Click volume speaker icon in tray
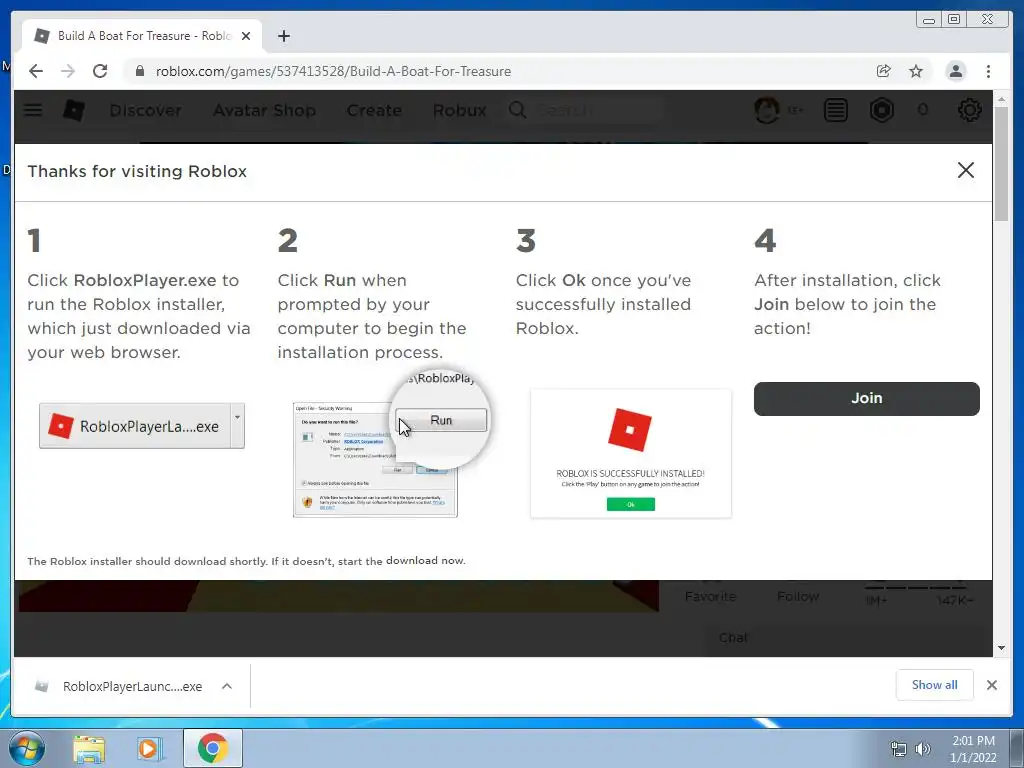 point(923,749)
